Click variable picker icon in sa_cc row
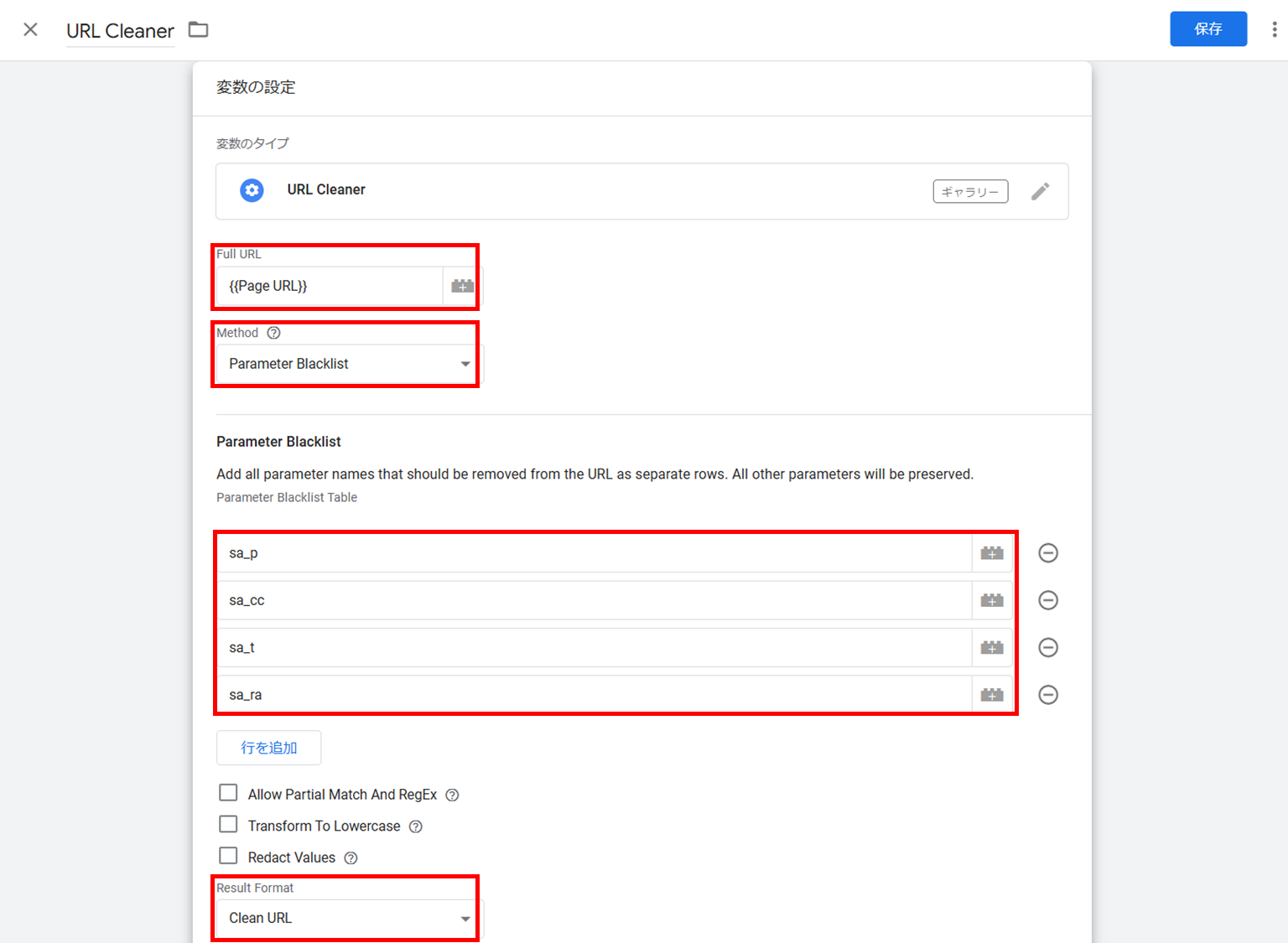The image size is (1288, 943). (x=992, y=600)
